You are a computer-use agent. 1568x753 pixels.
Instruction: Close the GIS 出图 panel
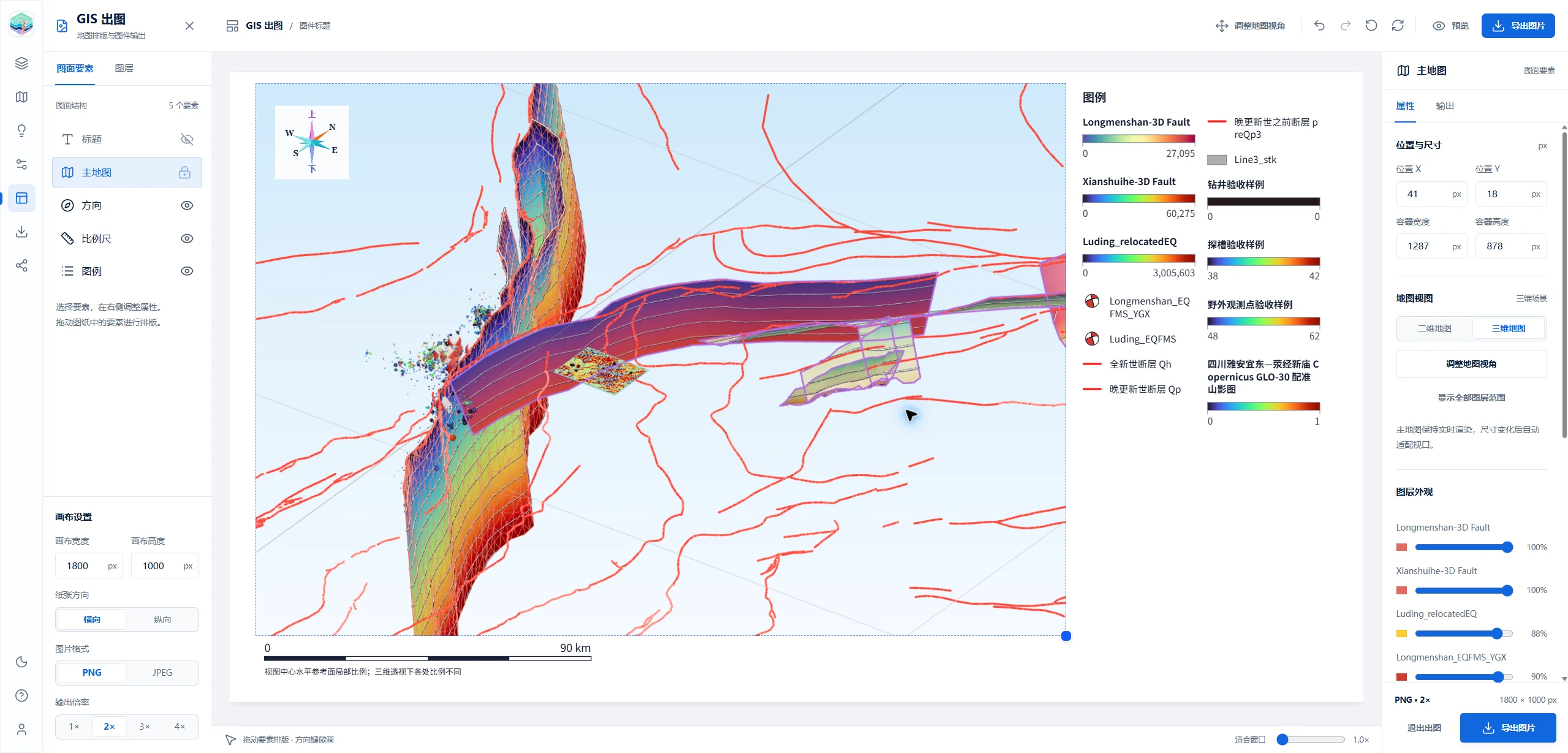click(189, 26)
